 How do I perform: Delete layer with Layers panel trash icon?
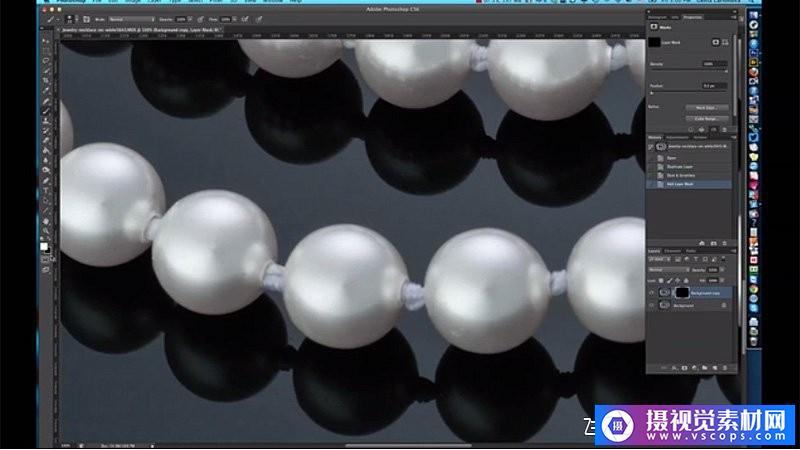pos(724,368)
